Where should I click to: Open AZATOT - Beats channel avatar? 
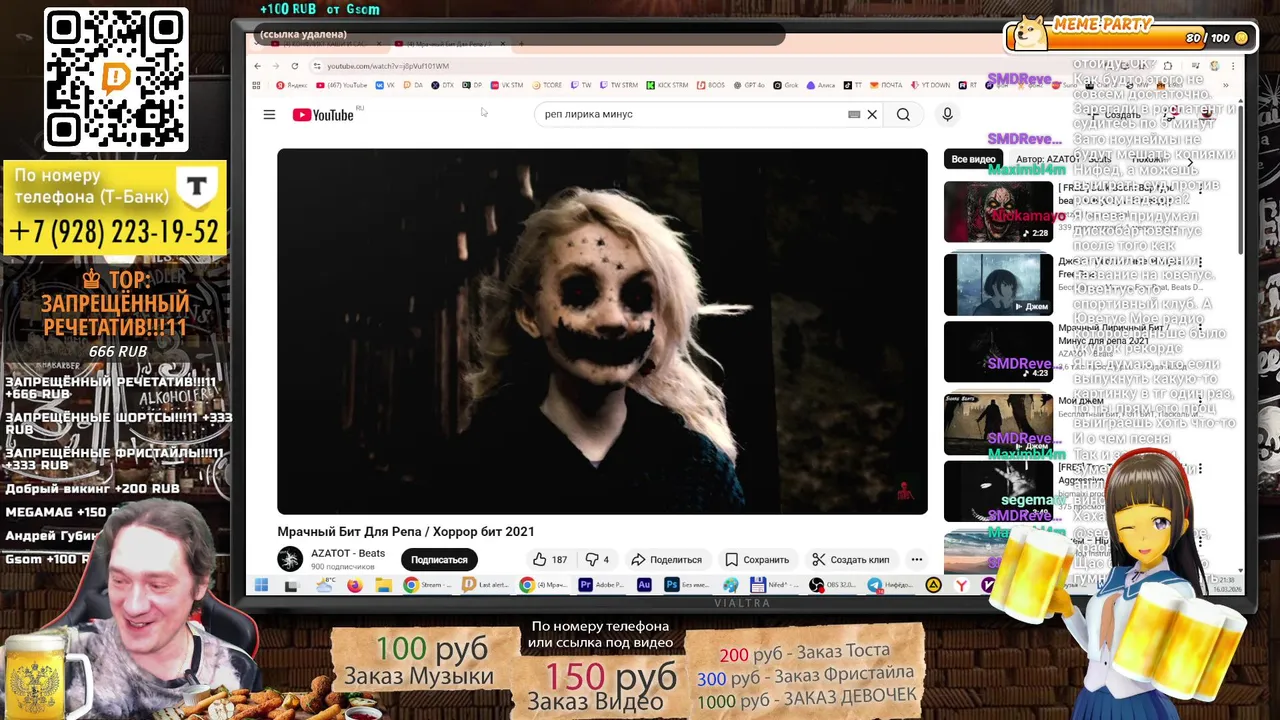tap(290, 559)
